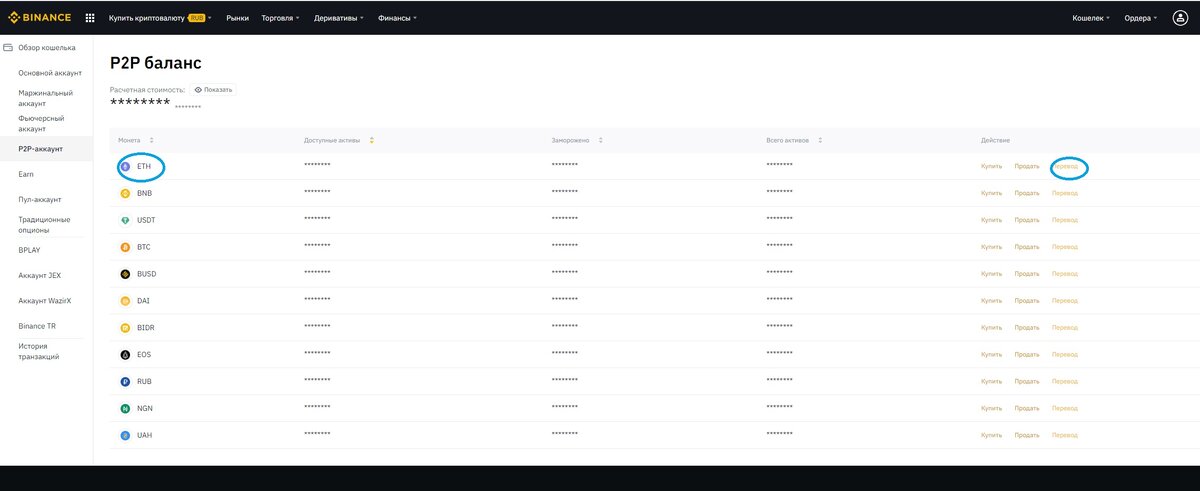Open the user profile icon
The image size is (1200, 491).
pos(1180,18)
